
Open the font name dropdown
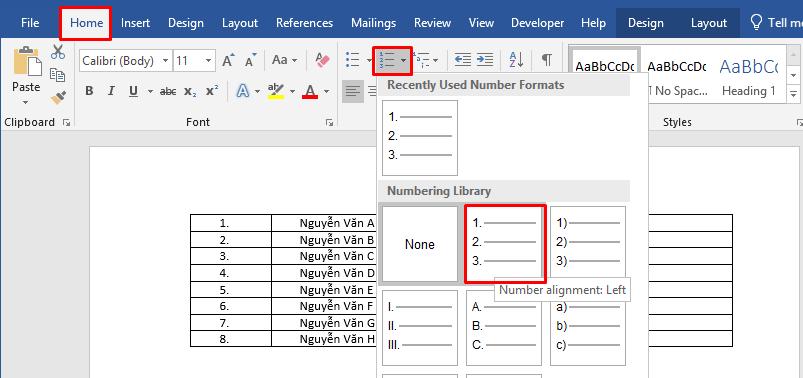tap(165, 61)
